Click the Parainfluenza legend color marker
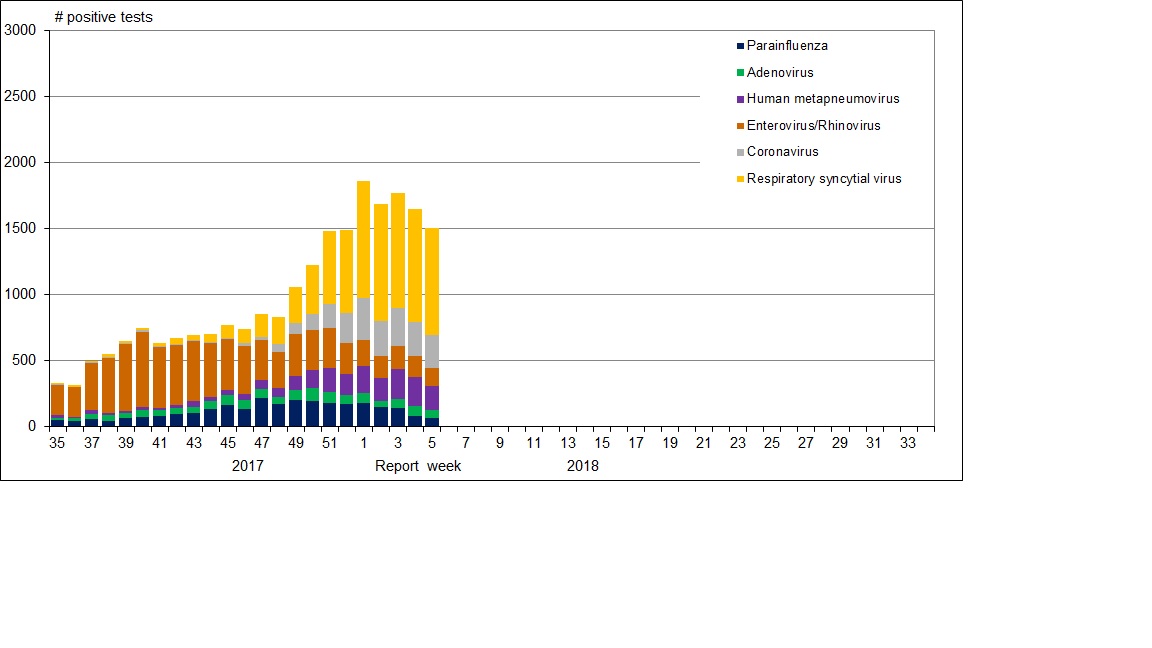The height and width of the screenshot is (648, 1152). point(740,46)
